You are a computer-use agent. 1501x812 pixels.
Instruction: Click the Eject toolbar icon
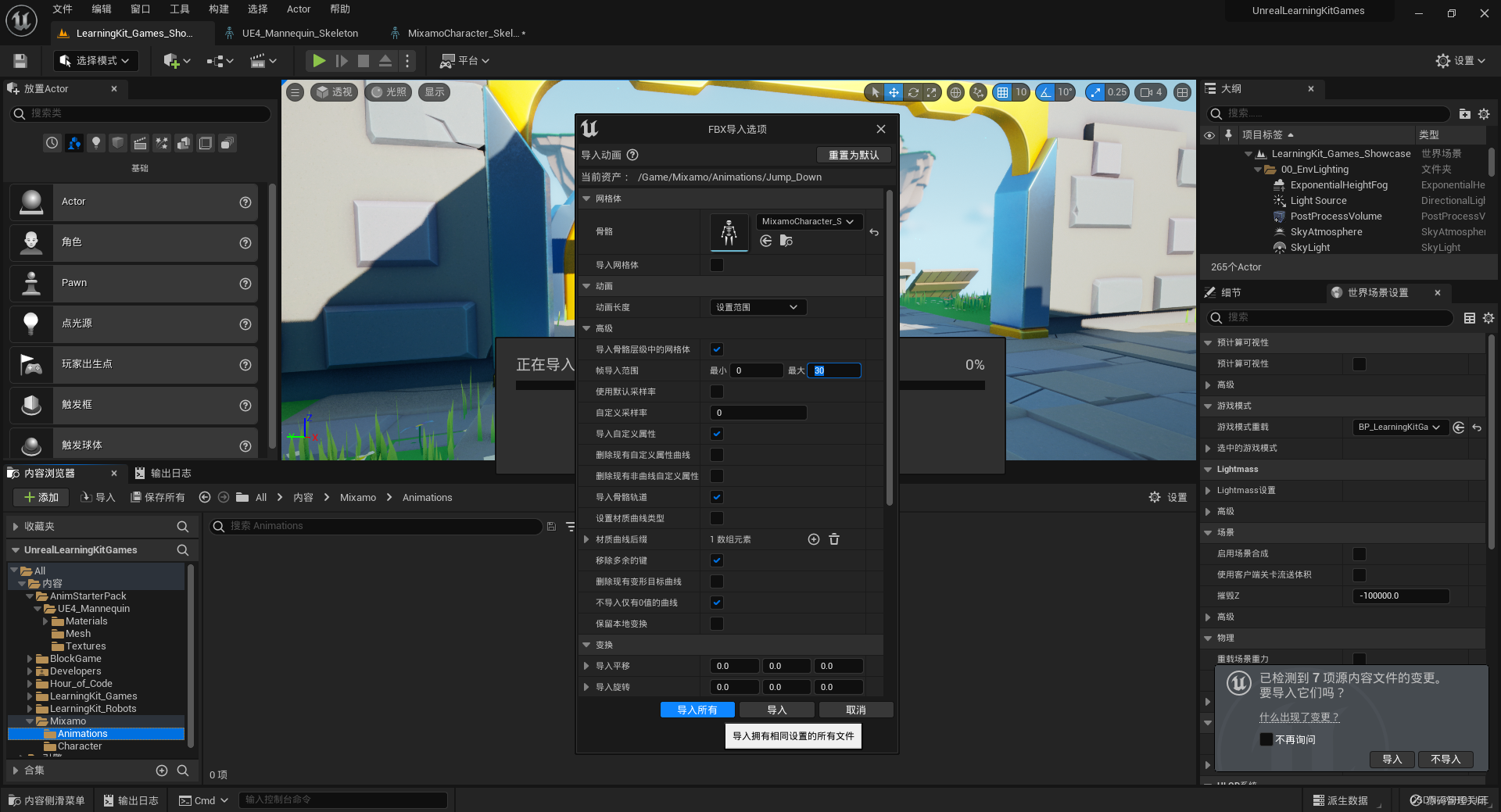click(x=385, y=60)
